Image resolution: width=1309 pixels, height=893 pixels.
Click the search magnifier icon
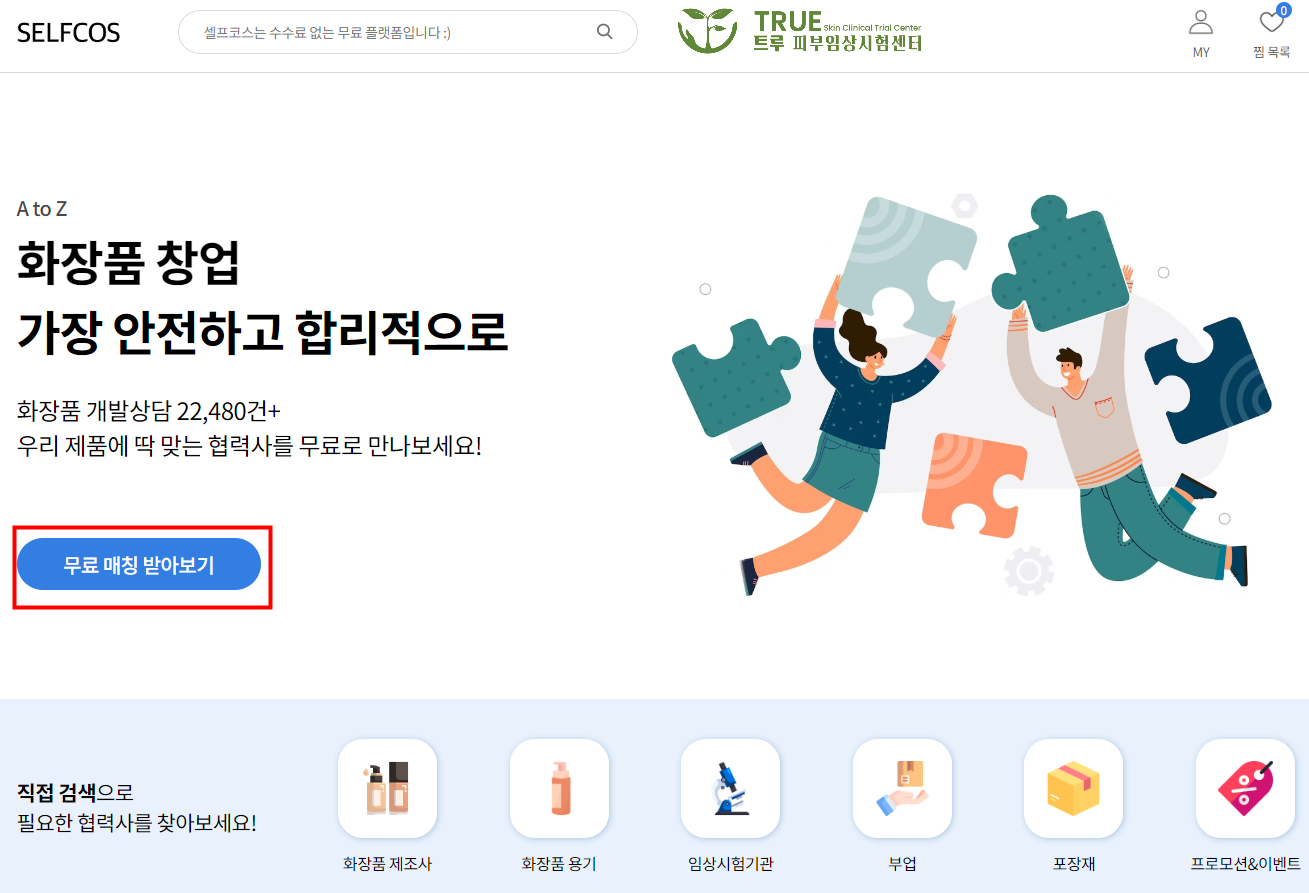point(604,31)
